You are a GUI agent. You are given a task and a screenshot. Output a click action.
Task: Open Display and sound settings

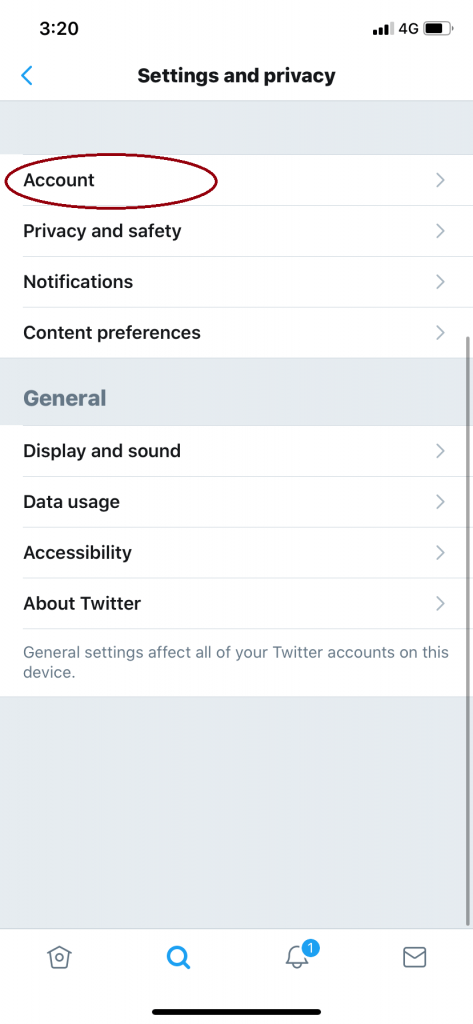236,451
